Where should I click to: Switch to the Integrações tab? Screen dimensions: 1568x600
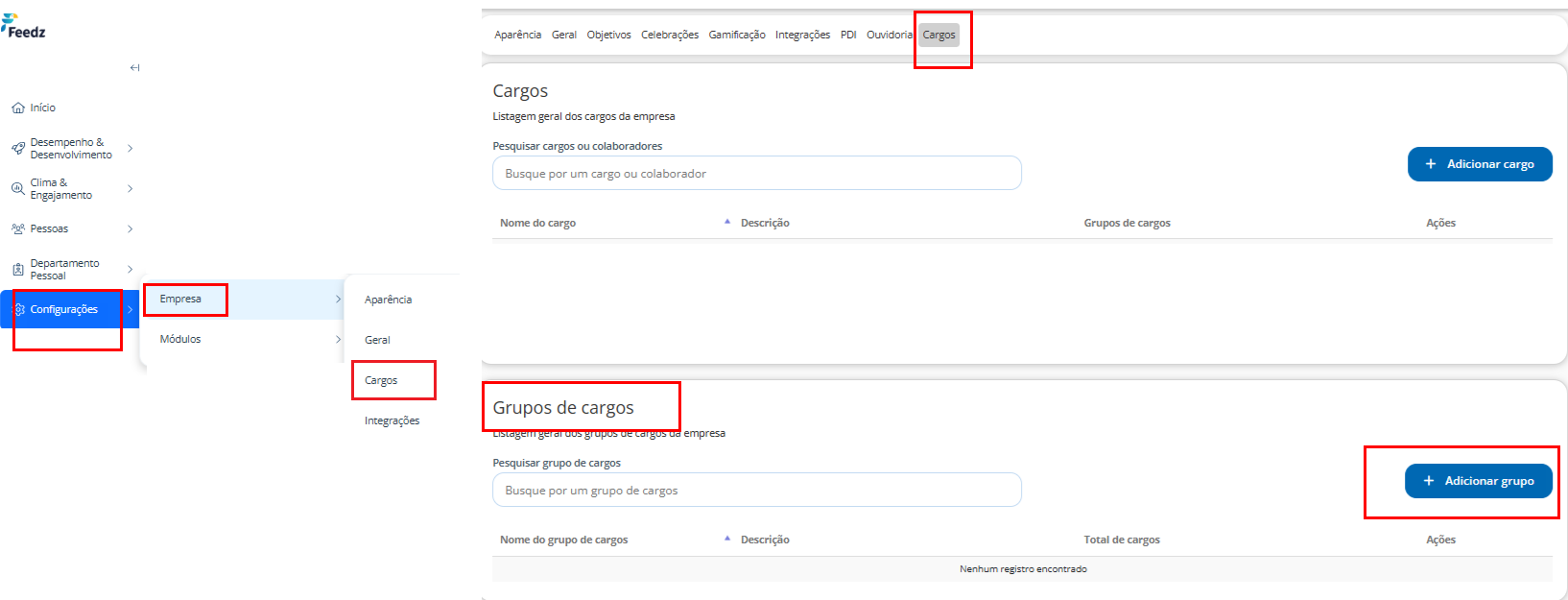coord(802,35)
